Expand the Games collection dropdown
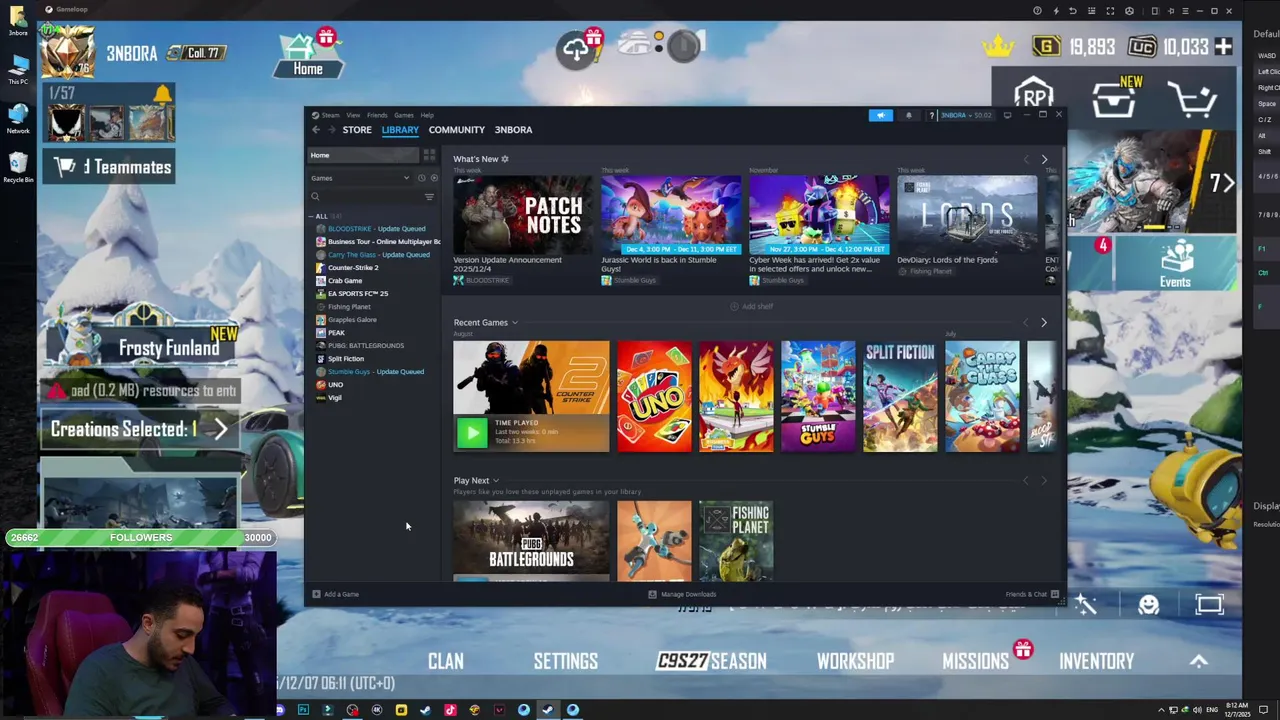This screenshot has width=1280, height=720. coord(406,178)
